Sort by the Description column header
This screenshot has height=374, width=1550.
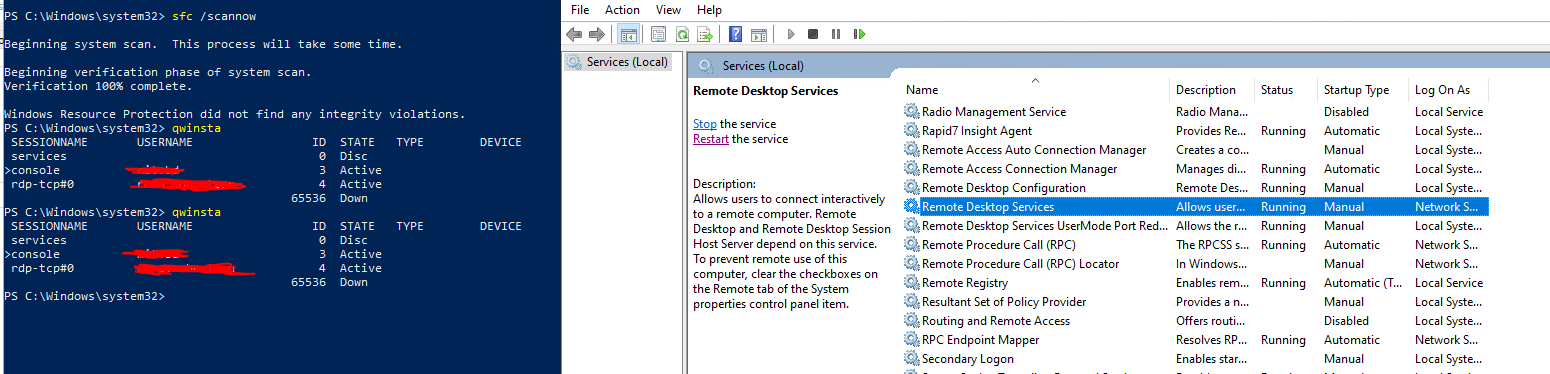click(x=1206, y=90)
